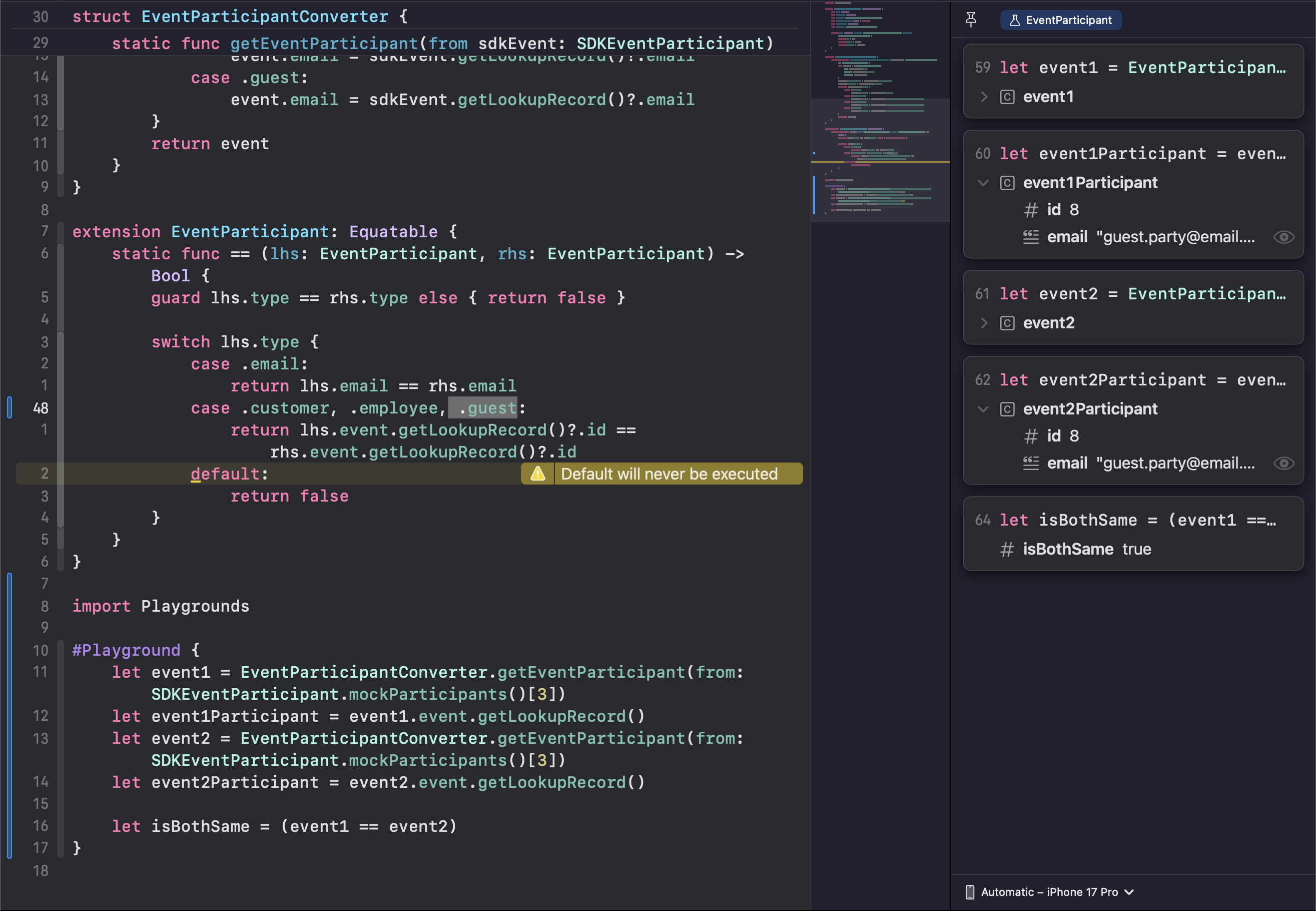The width and height of the screenshot is (1316, 911).
Task: Click the iPhone device icon in the bottom bar
Action: (x=970, y=892)
